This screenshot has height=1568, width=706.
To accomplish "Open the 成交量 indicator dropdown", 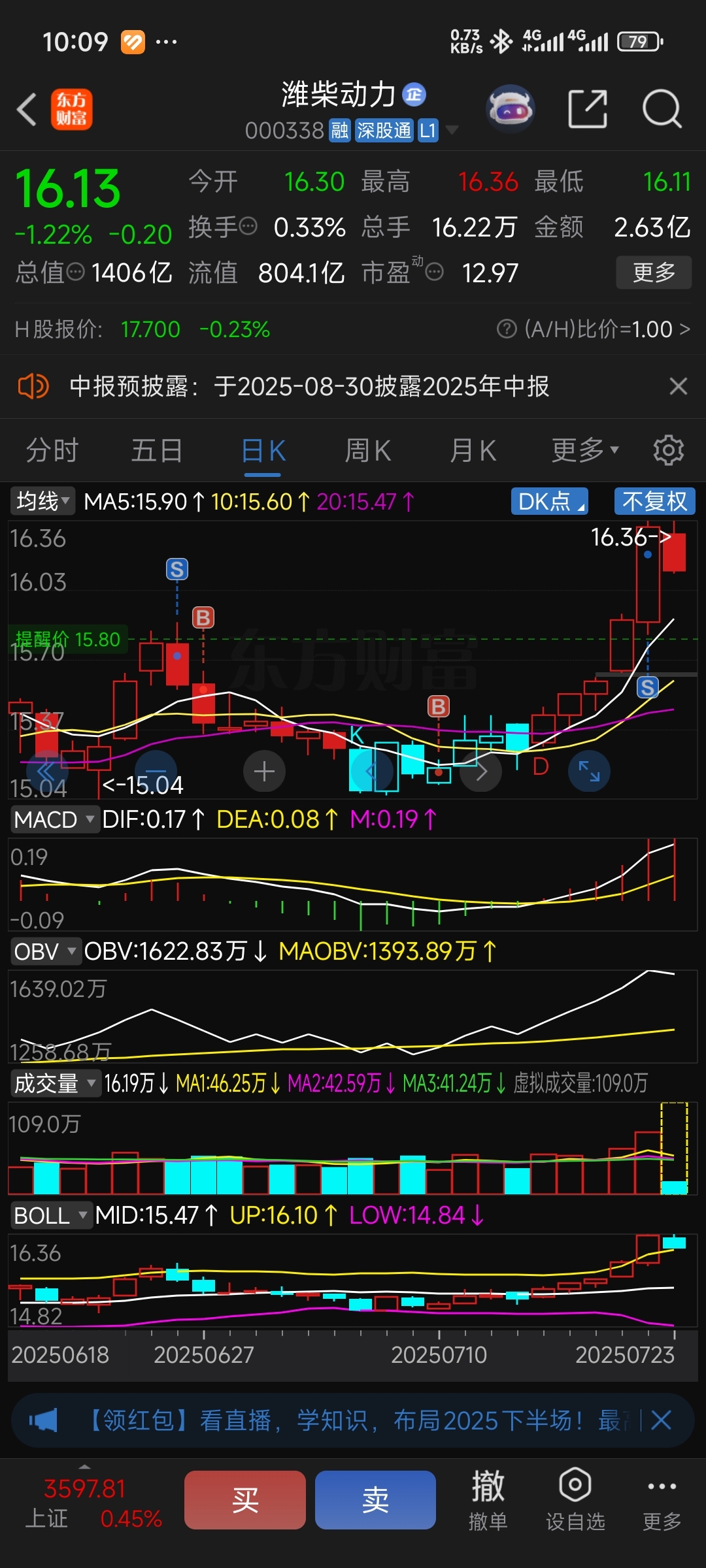I will click(55, 1083).
